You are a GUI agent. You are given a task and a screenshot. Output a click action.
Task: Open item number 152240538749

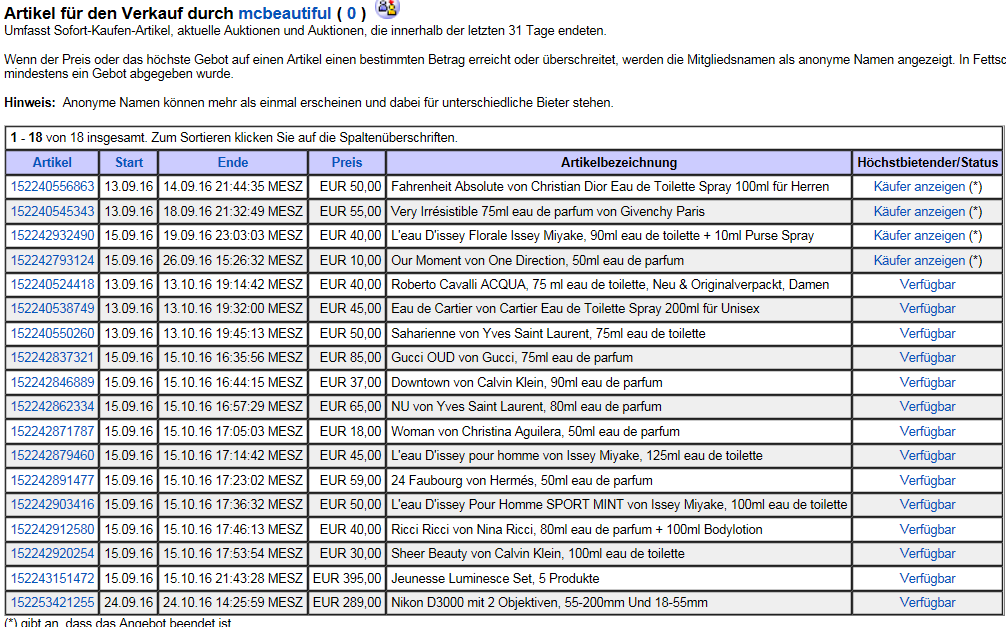pyautogui.click(x=53, y=309)
